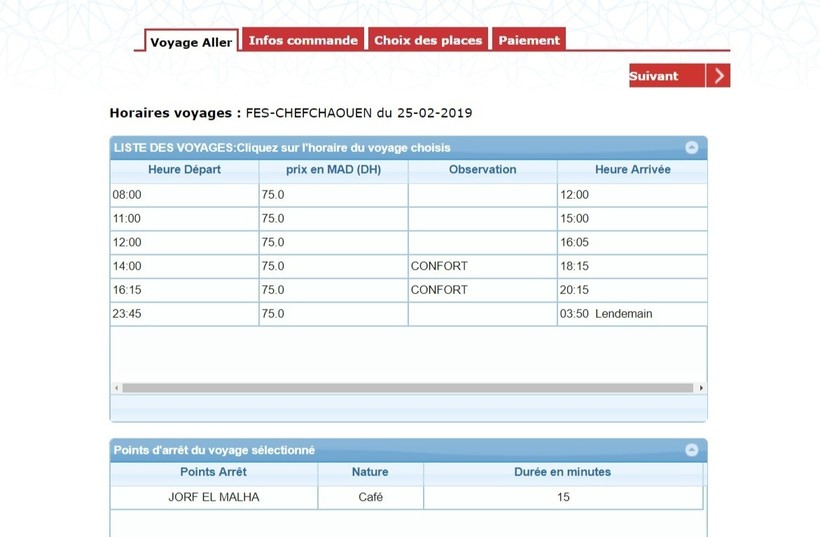Click price 75.0 in 08:00 row
The width and height of the screenshot is (820, 537).
click(x=273, y=195)
